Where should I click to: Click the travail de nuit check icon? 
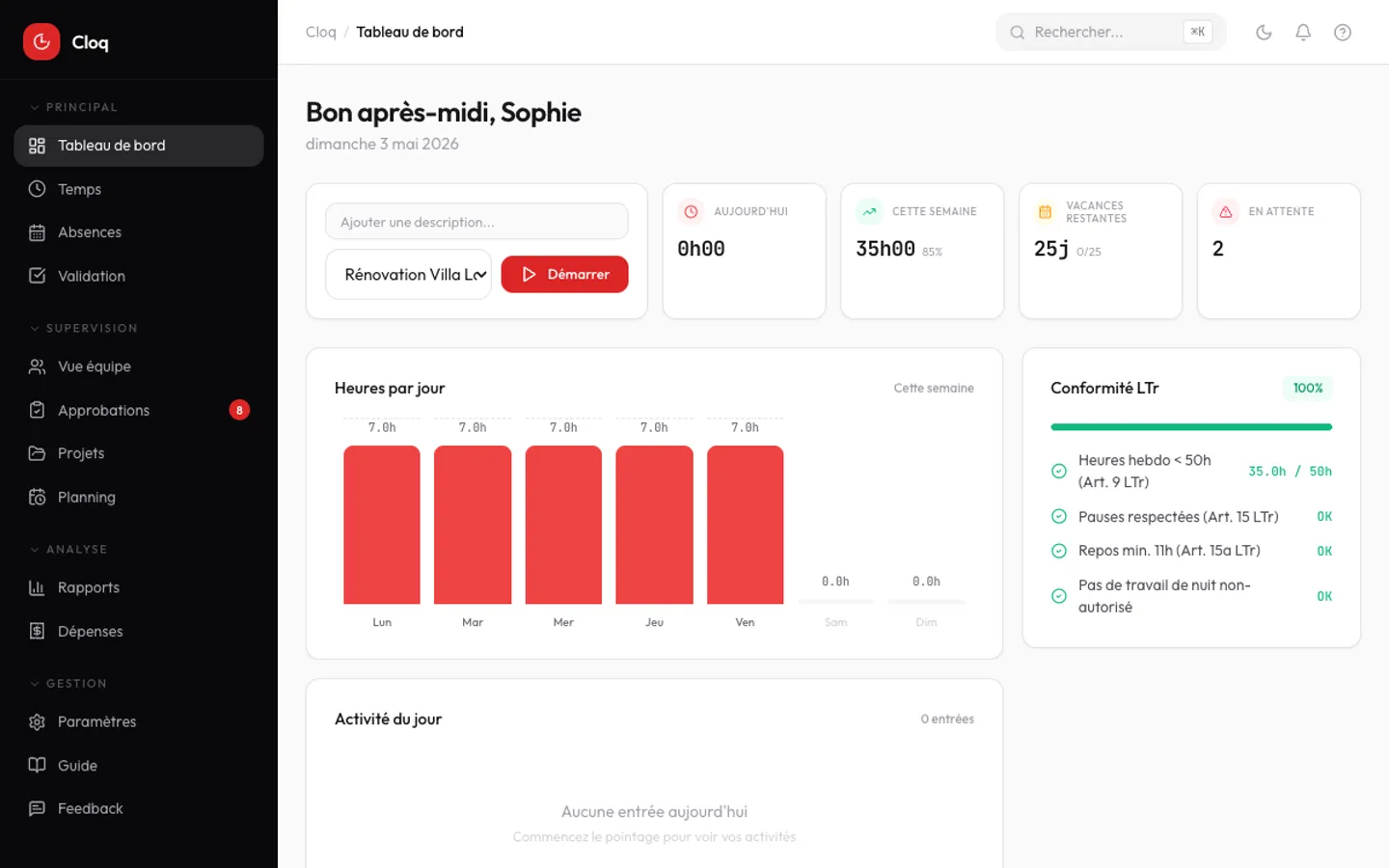click(1058, 596)
